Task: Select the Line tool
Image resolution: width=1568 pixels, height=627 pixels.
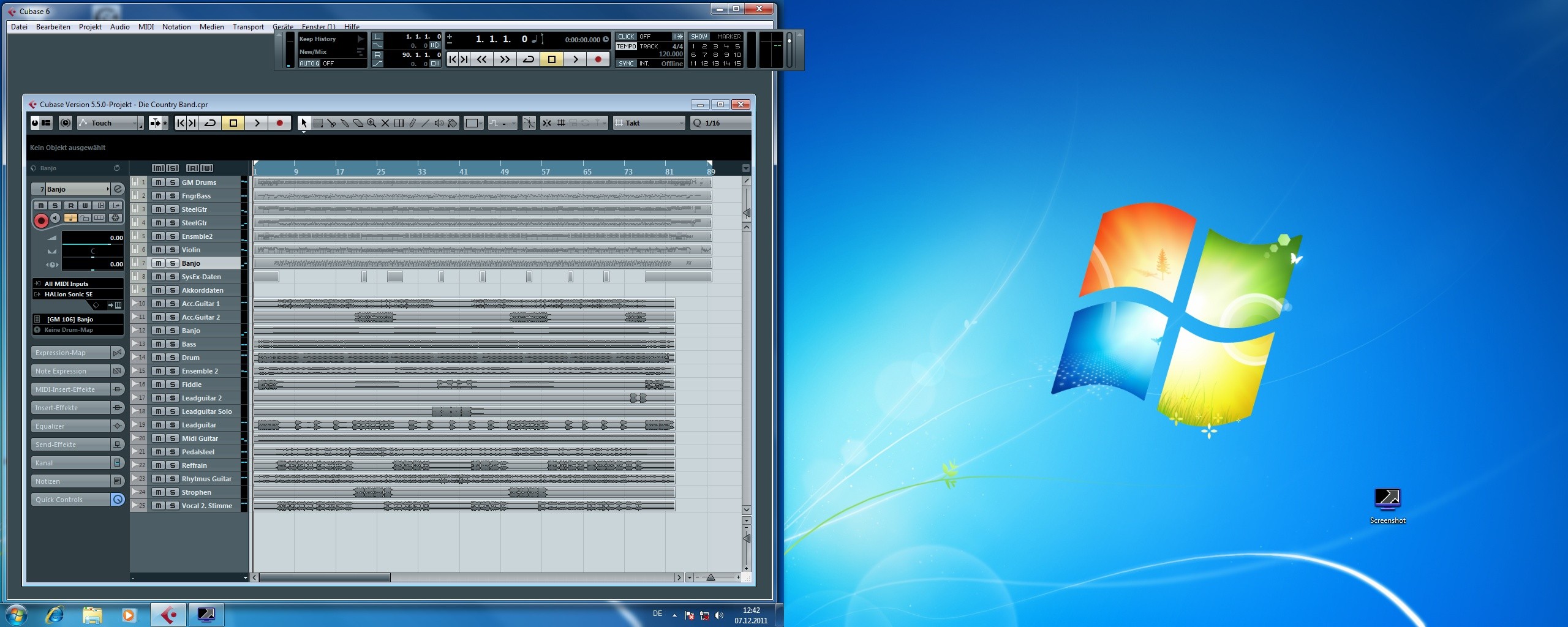Action: [426, 123]
